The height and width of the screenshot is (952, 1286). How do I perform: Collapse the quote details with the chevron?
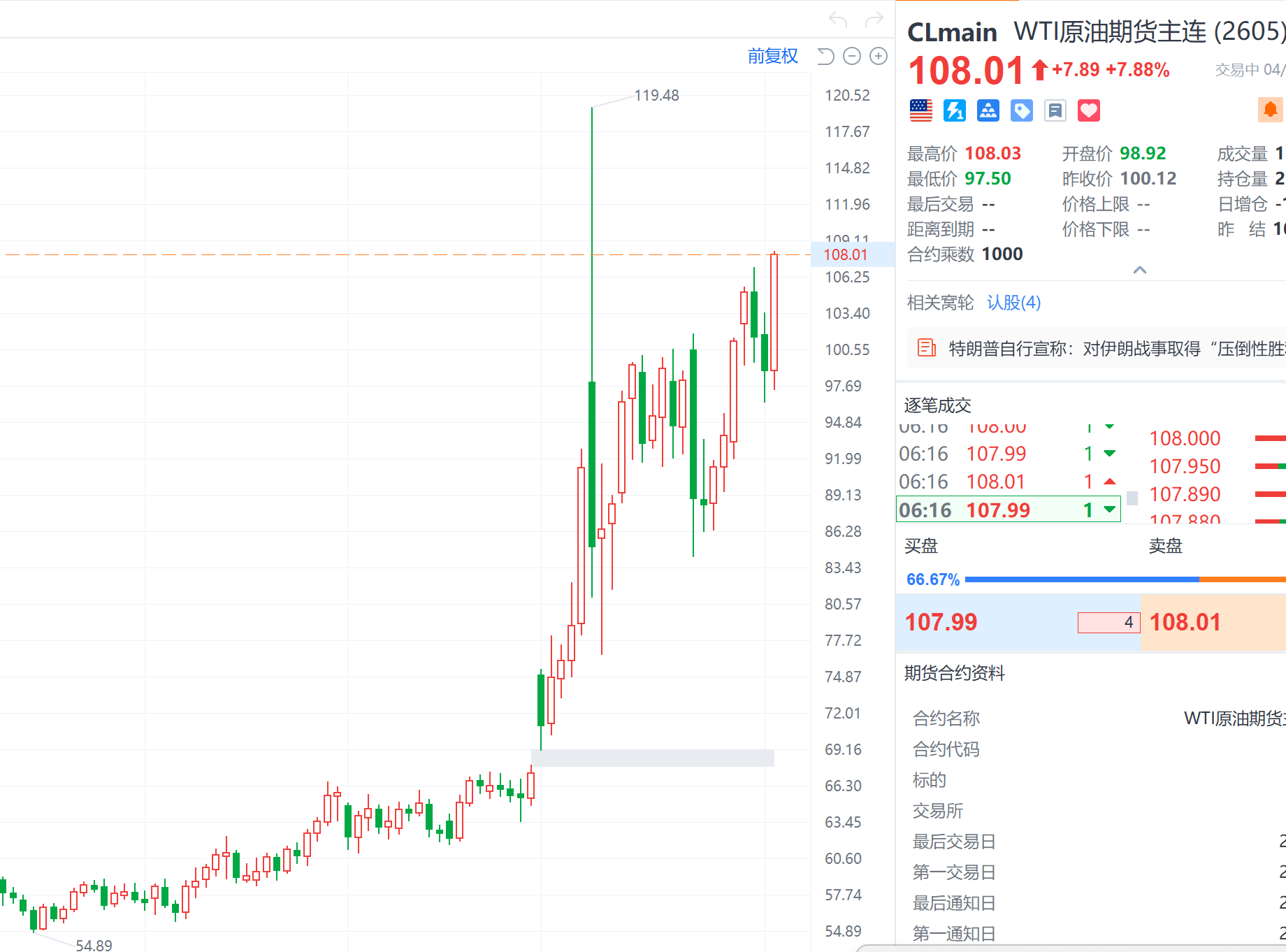coord(1139,270)
